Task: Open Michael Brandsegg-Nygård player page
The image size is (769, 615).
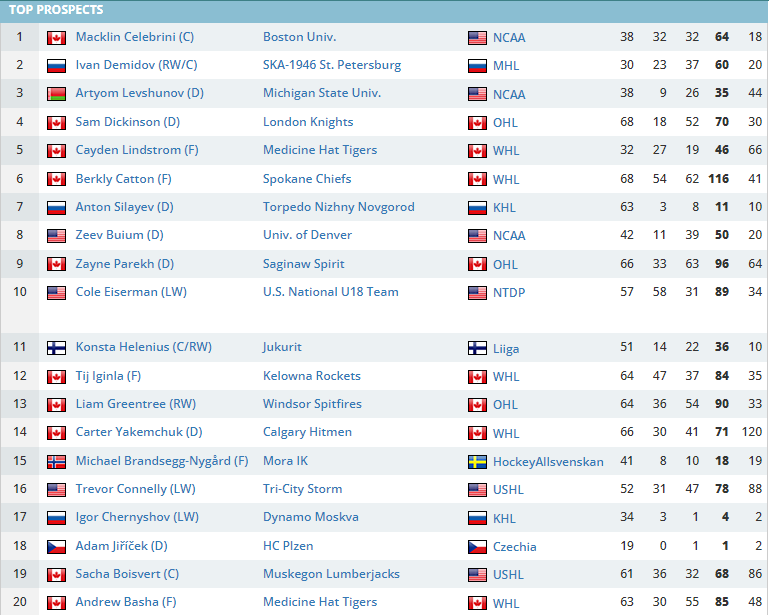Action: (x=162, y=461)
